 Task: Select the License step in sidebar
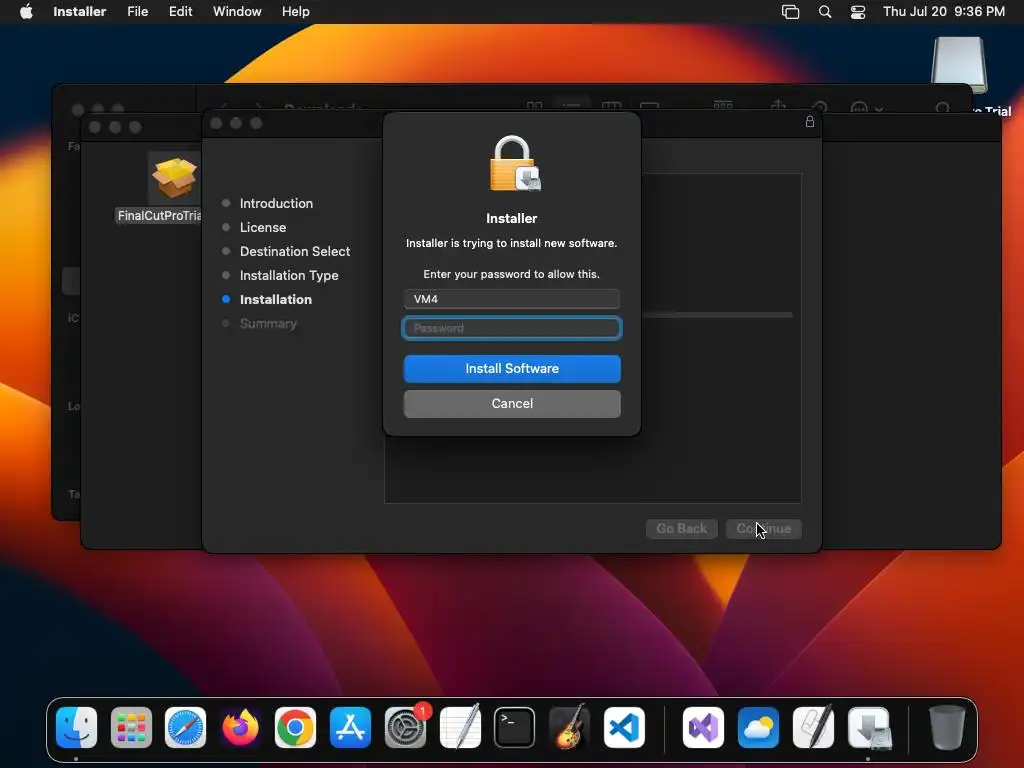tap(263, 227)
